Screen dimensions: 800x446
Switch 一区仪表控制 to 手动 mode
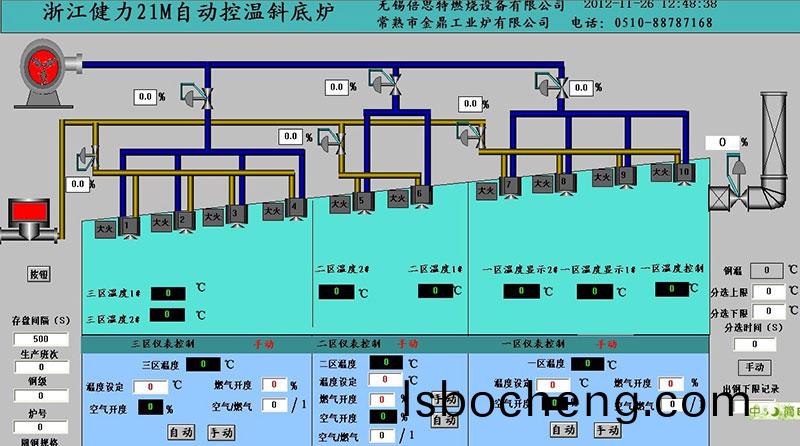608,430
